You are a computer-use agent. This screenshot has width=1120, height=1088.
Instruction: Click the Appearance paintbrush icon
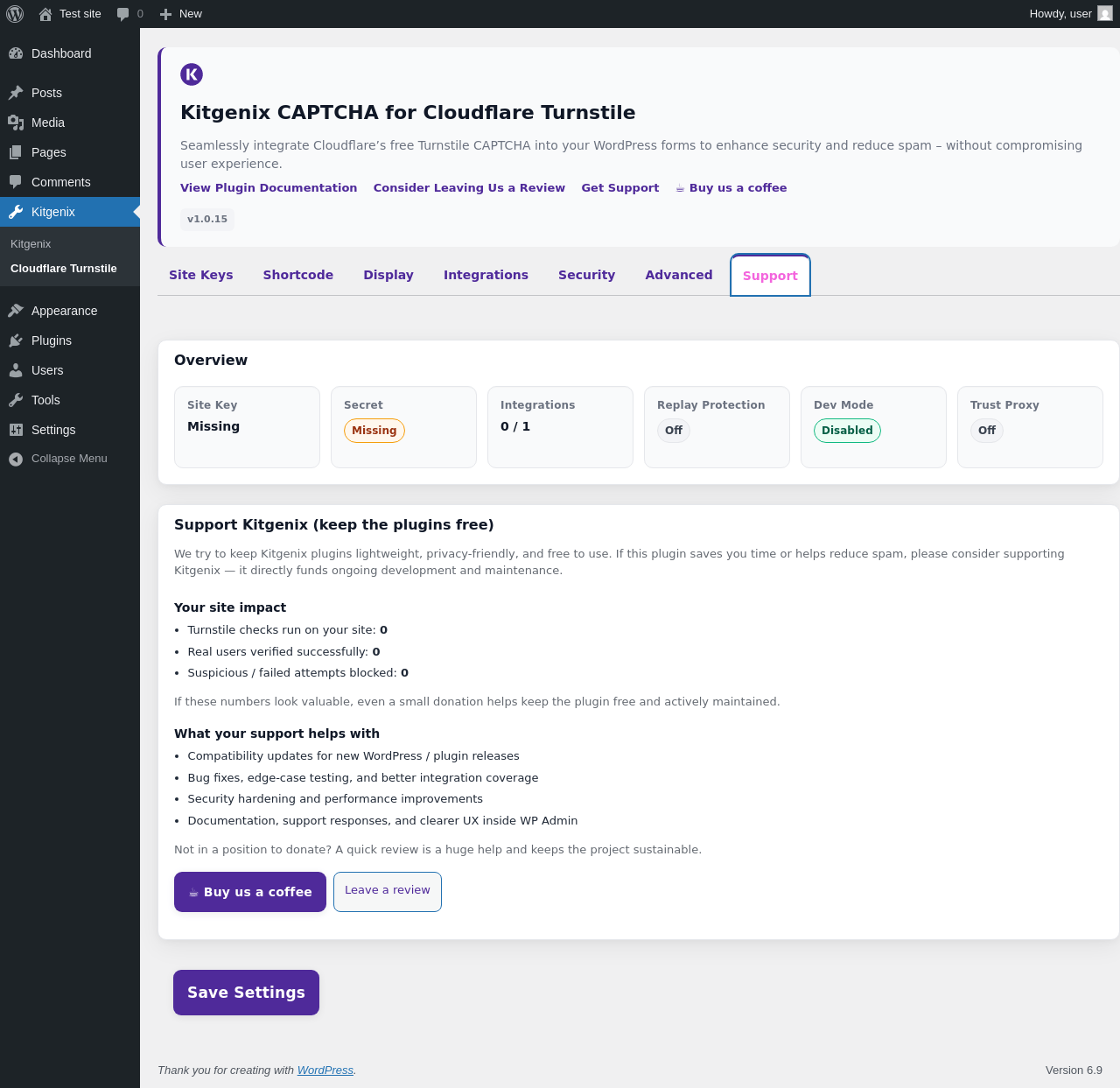click(16, 311)
